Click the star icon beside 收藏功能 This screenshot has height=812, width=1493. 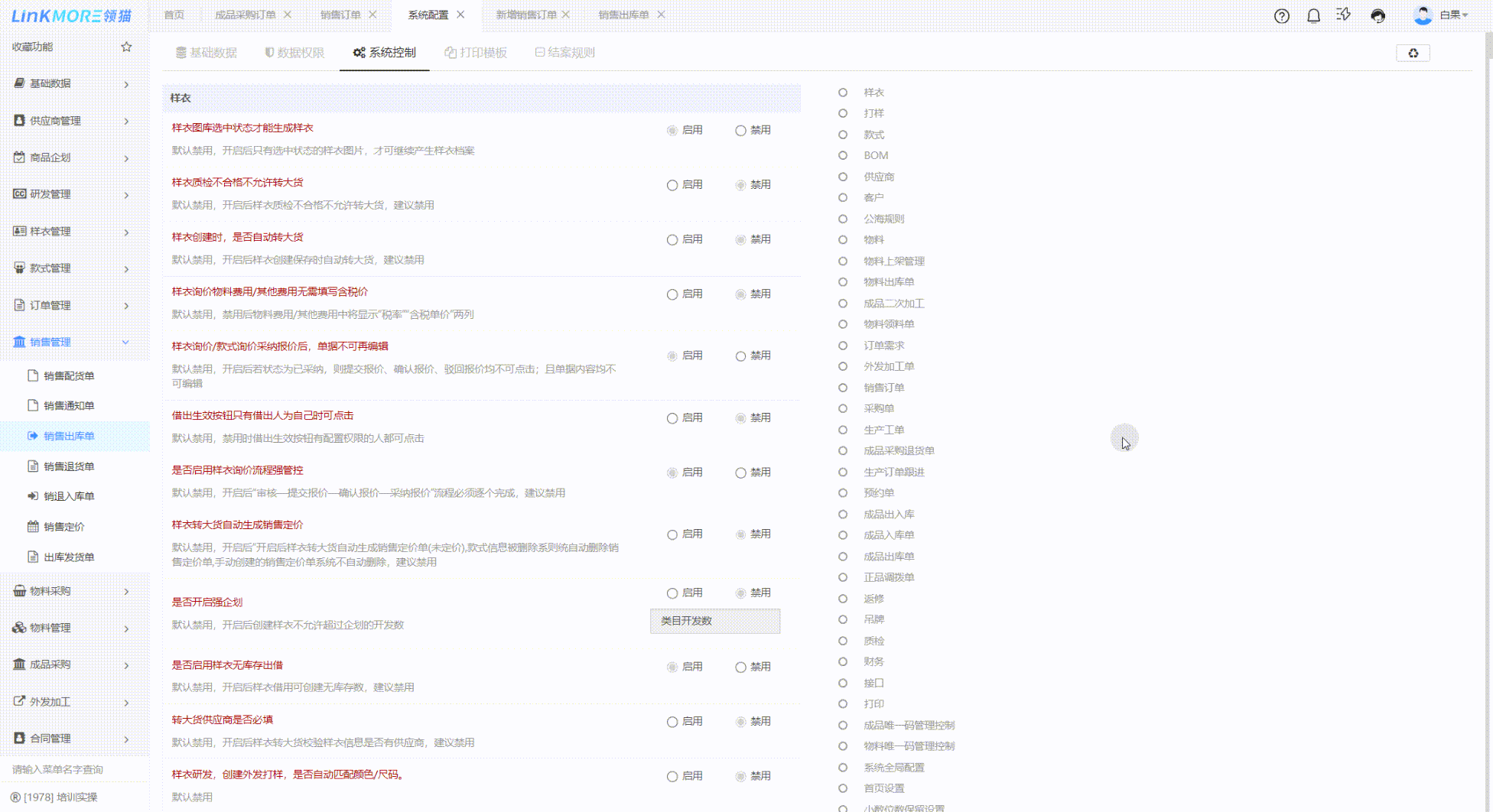pos(126,47)
